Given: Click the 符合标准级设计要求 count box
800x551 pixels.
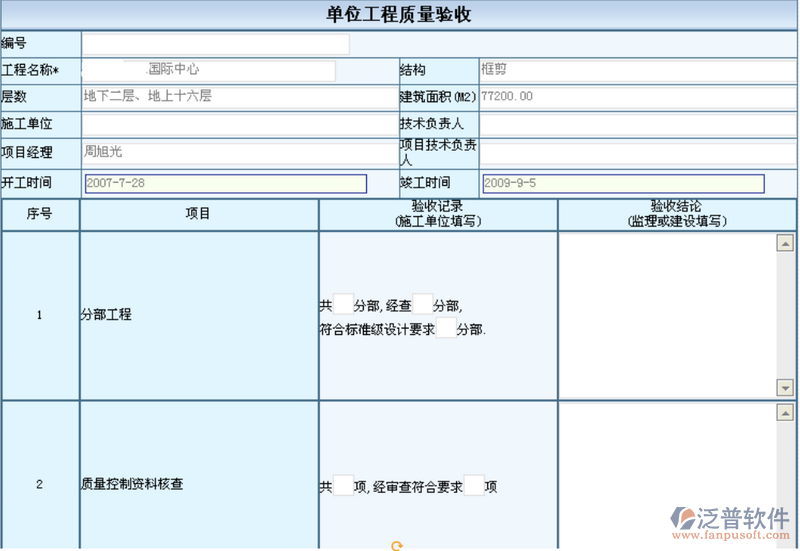Looking at the screenshot, I should point(446,329).
